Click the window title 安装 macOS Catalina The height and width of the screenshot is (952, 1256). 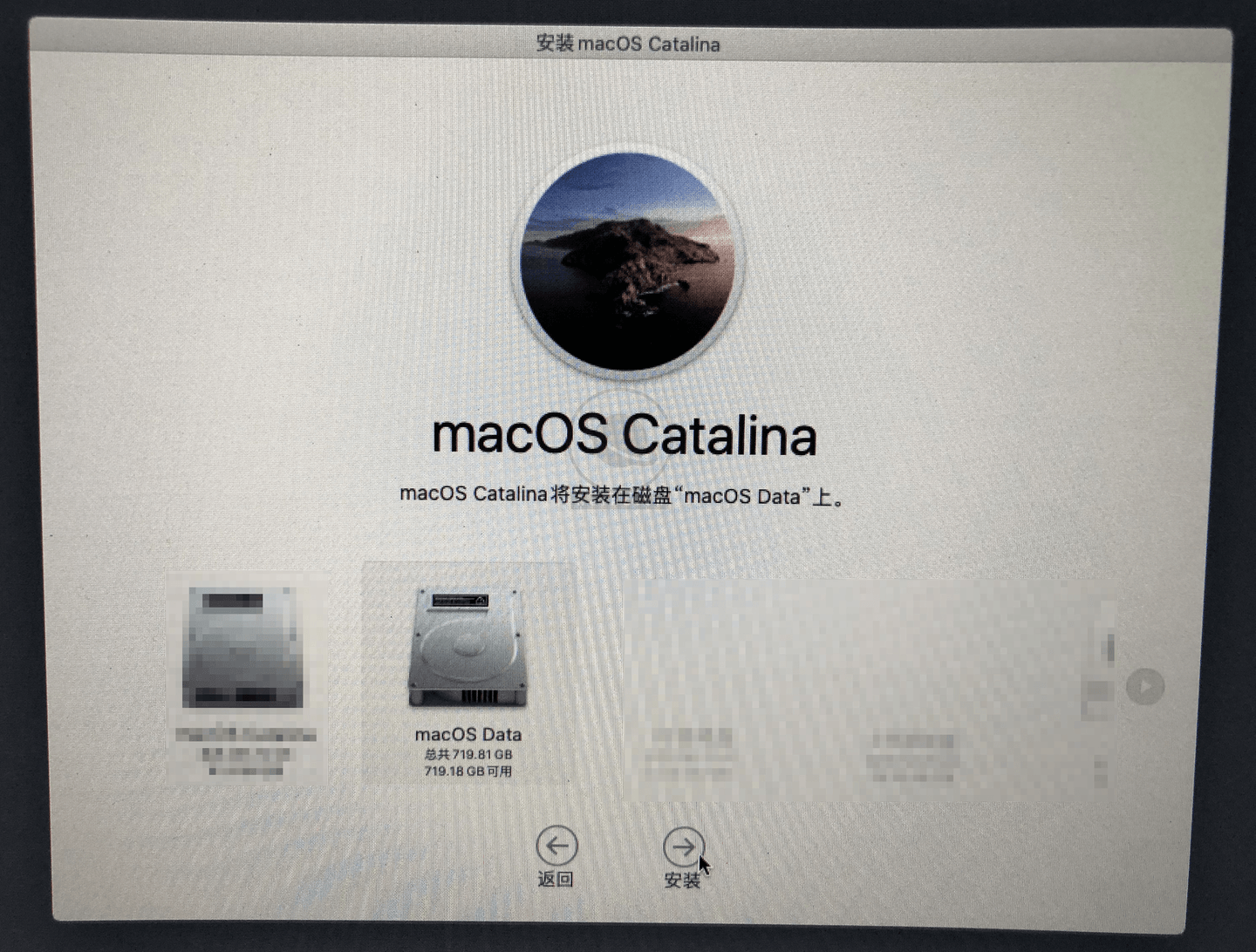628,44
